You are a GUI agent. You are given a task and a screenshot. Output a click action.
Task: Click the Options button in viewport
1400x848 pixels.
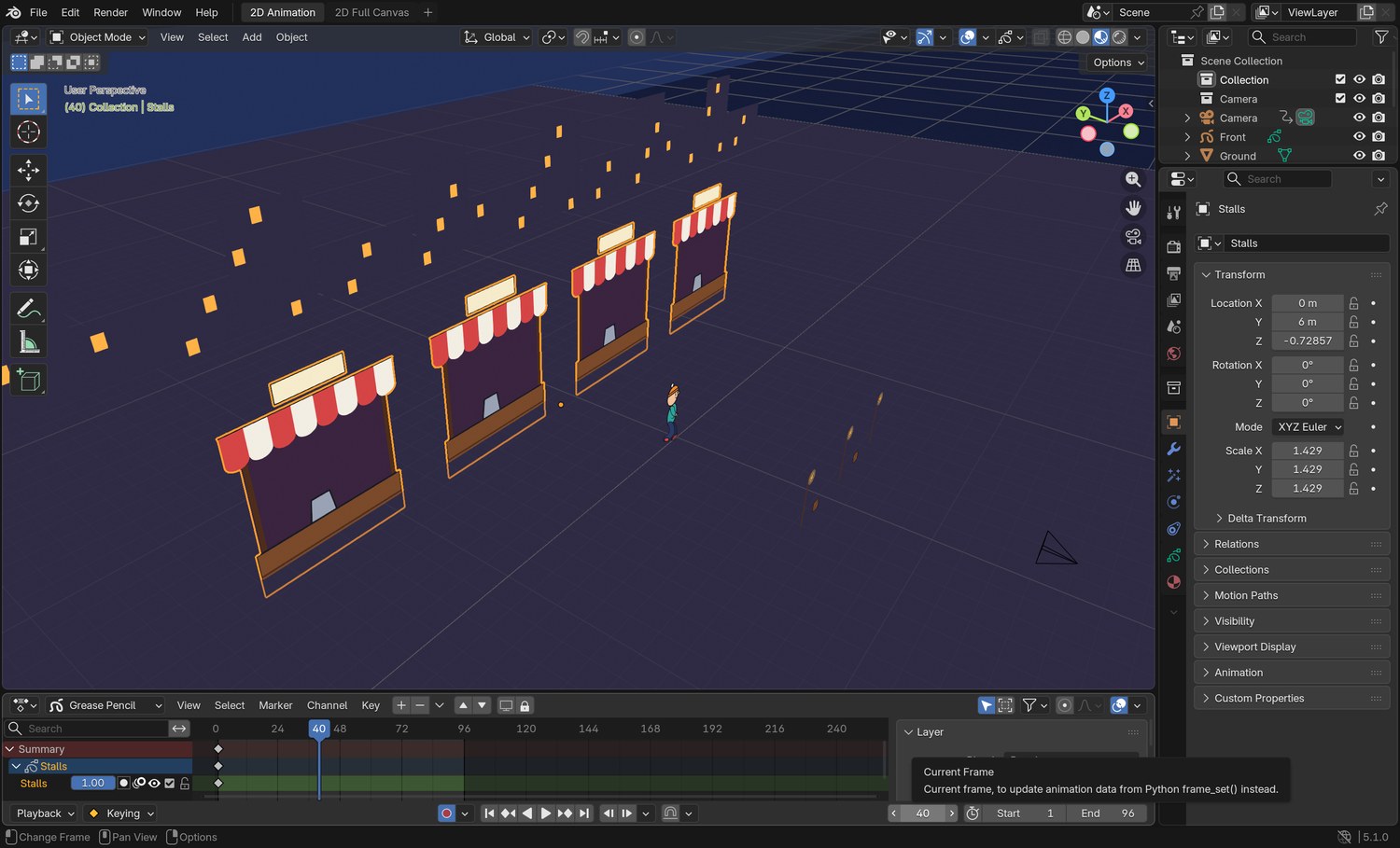click(x=1118, y=63)
